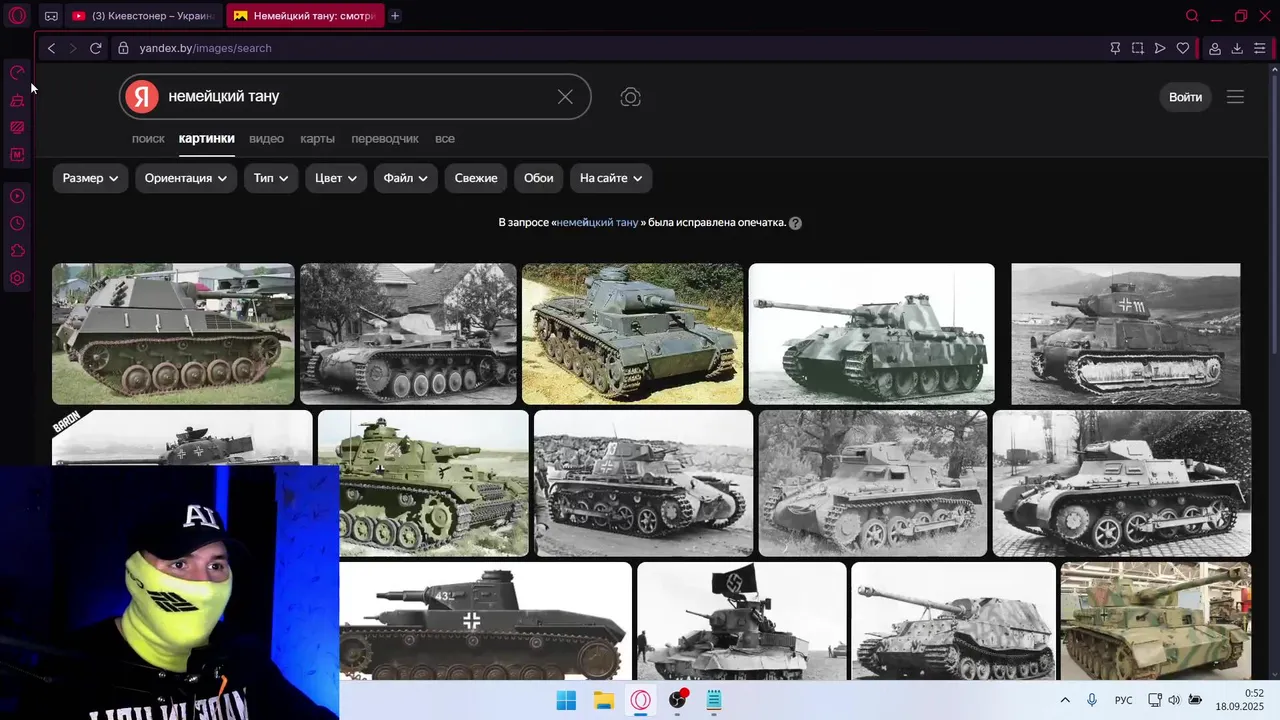The height and width of the screenshot is (720, 1280).
Task: Toggle the Обои filter
Action: point(538,178)
